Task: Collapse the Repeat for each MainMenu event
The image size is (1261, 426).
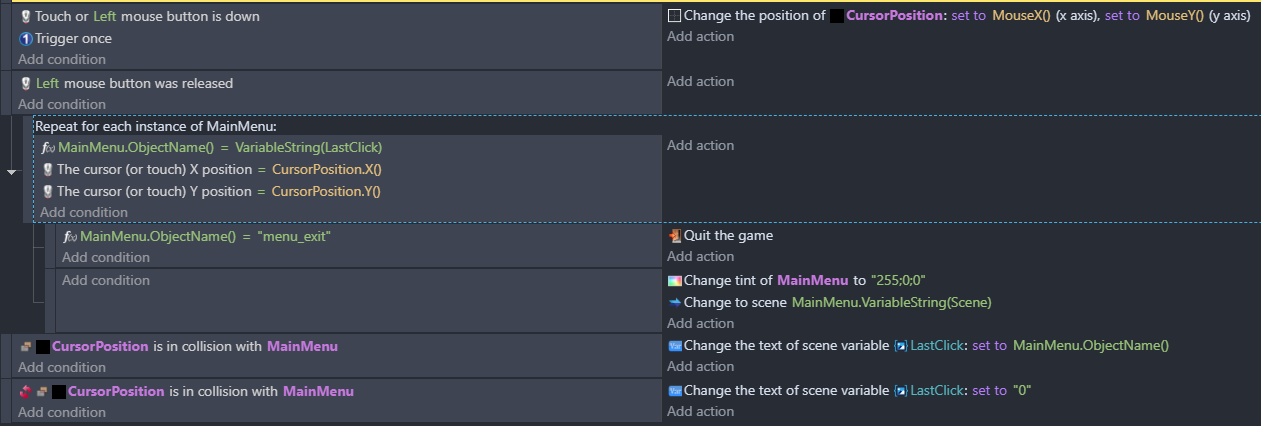Action: tap(12, 172)
